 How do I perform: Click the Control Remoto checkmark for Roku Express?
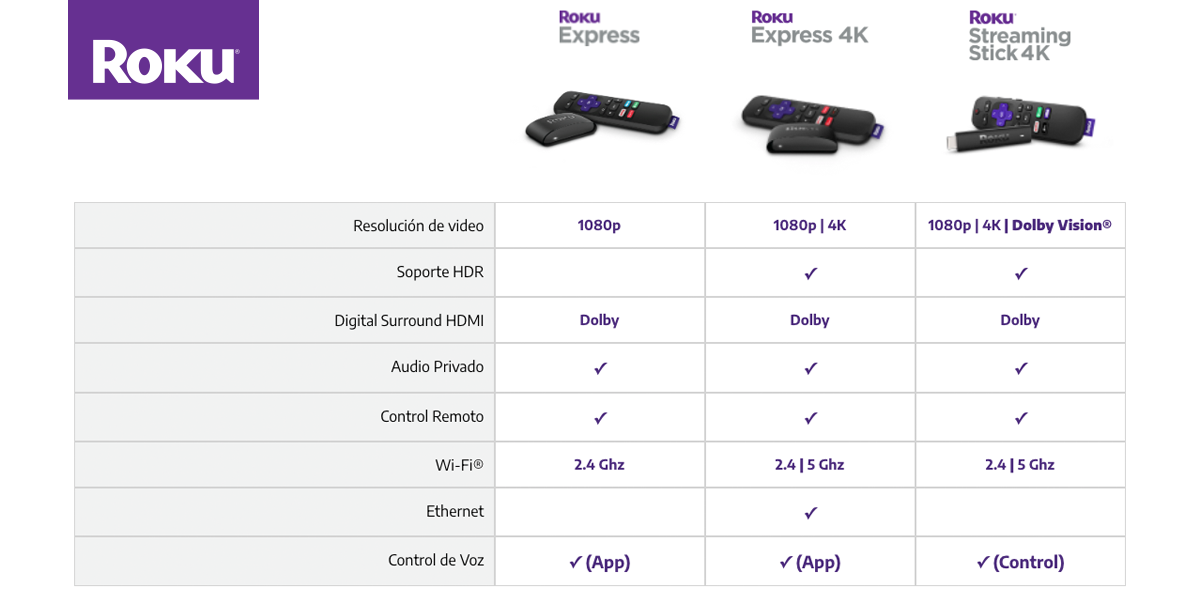click(x=600, y=418)
